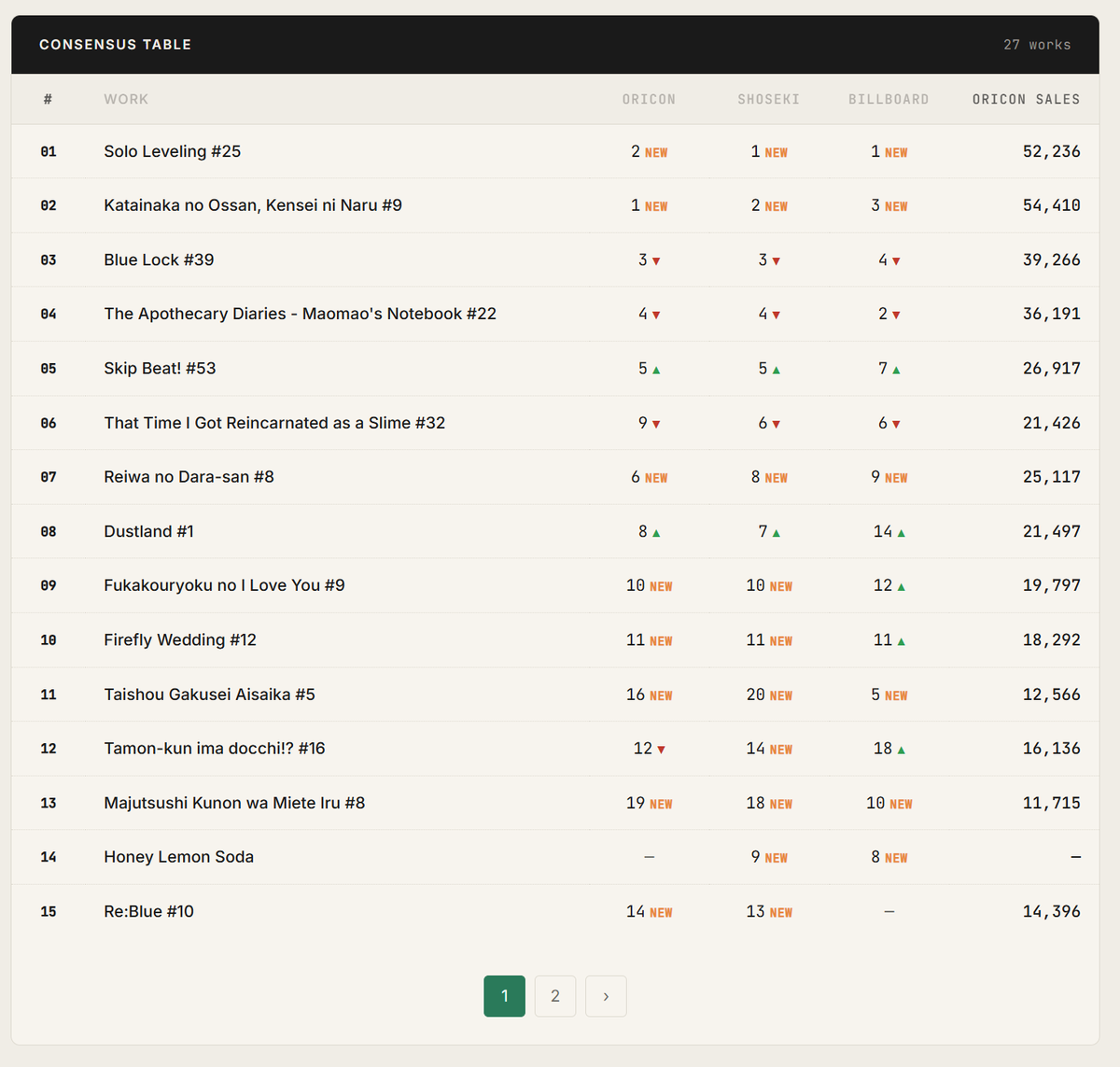
Task: Click Blue Lock's Oricon down arrow indicator
Action: pyautogui.click(x=656, y=261)
